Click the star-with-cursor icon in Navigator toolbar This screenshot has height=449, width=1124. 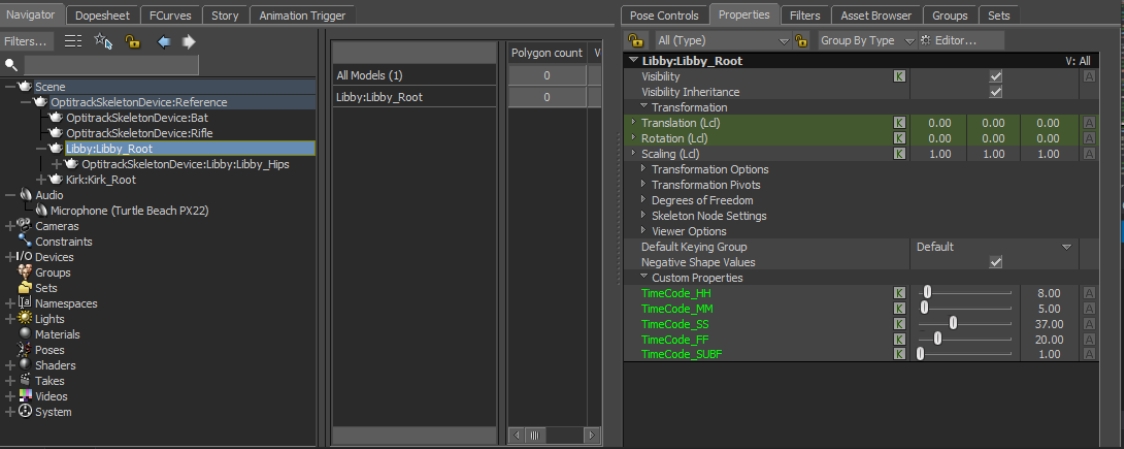tap(103, 42)
